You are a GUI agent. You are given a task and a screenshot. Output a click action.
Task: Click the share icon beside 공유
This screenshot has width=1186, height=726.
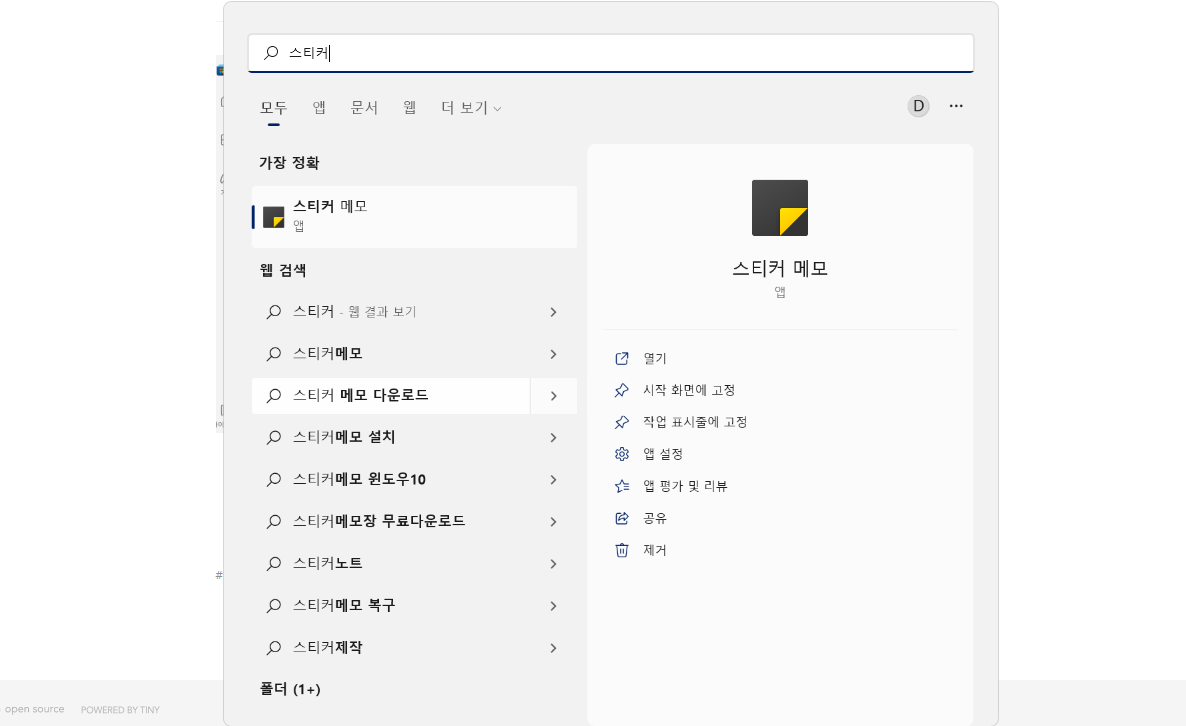pyautogui.click(x=622, y=518)
